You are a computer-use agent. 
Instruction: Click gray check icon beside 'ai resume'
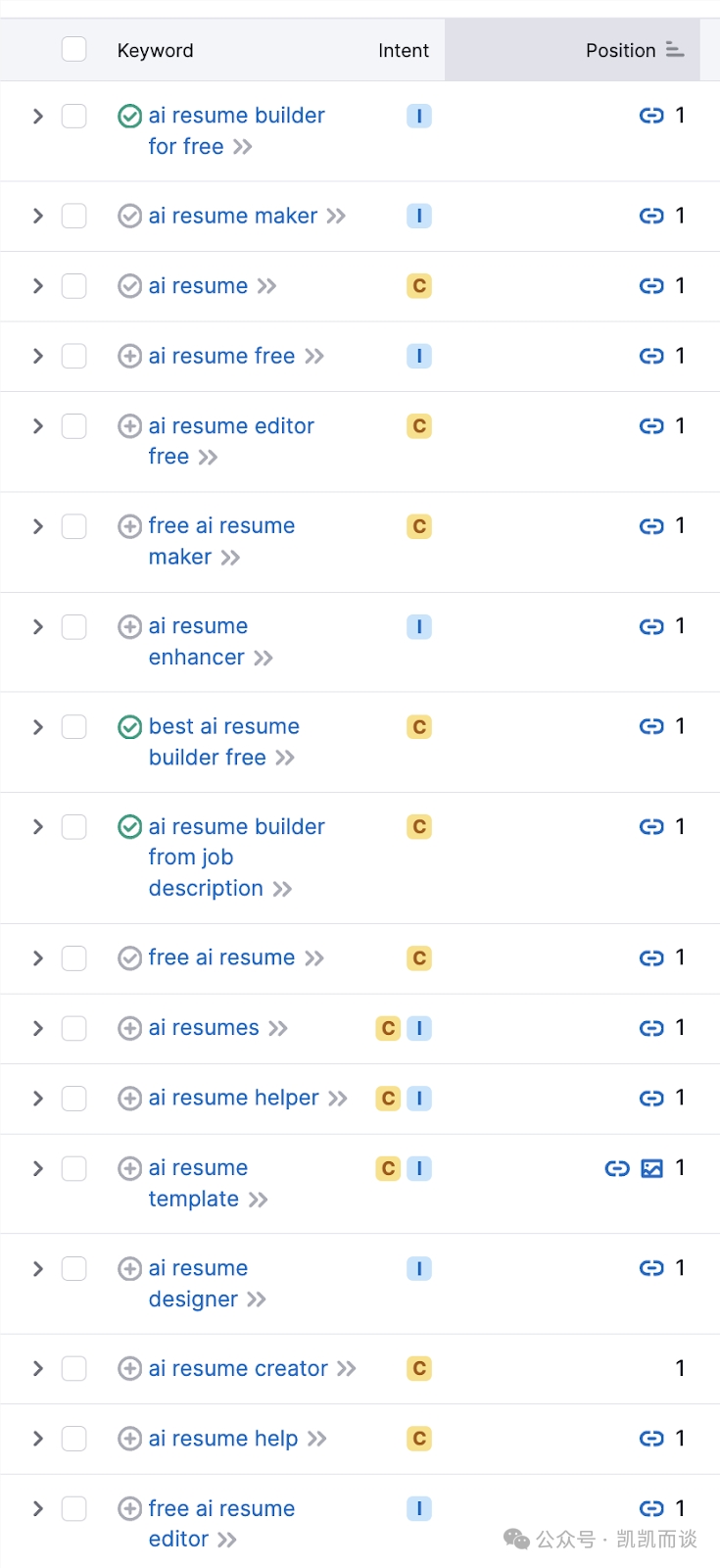point(129,286)
